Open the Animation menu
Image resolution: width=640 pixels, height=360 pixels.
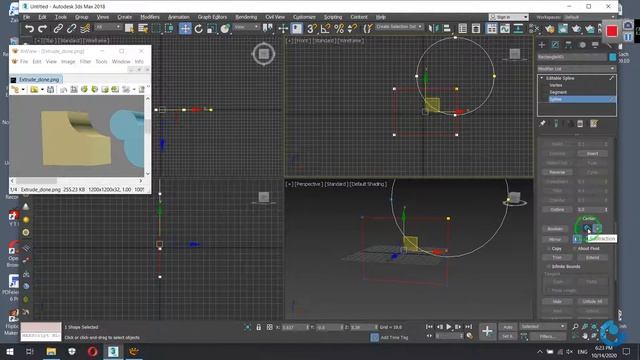(178, 17)
